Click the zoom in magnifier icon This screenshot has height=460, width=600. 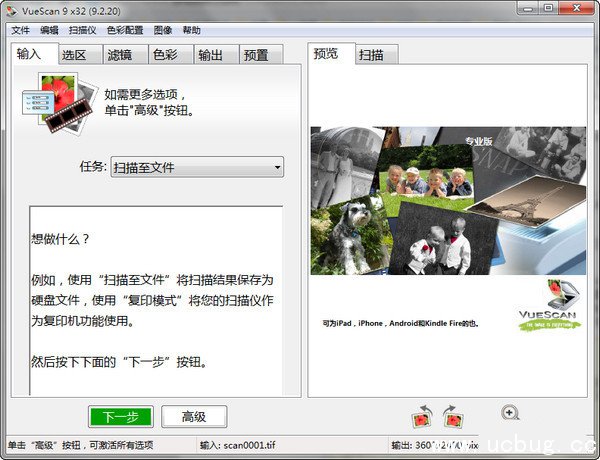pyautogui.click(x=510, y=413)
